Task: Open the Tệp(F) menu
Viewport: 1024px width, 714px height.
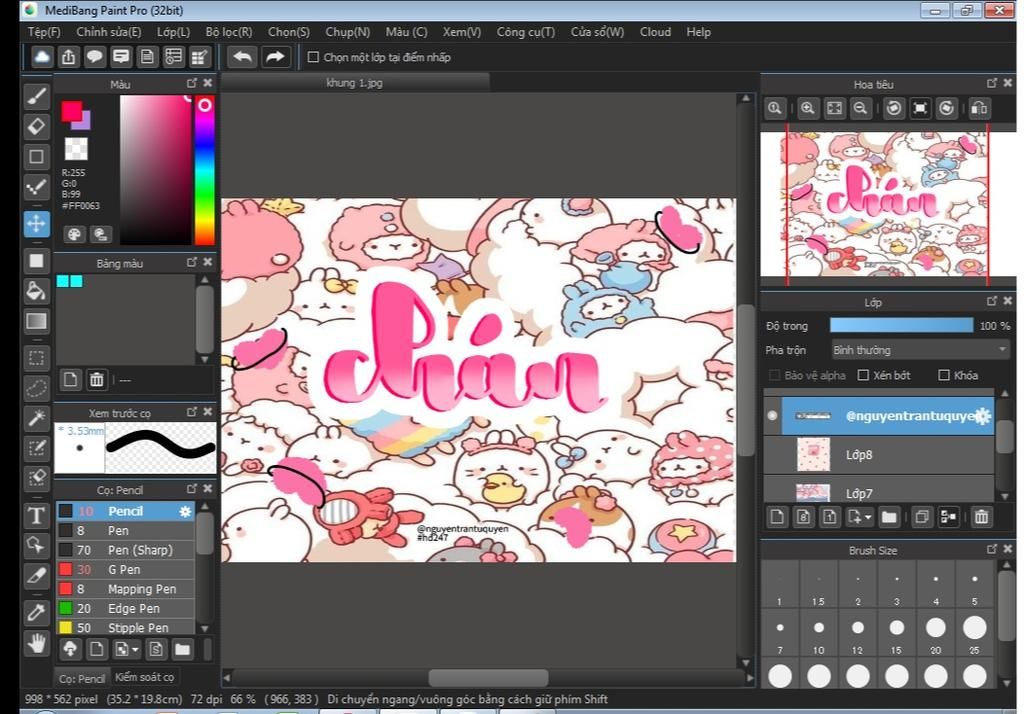Action: pos(44,31)
